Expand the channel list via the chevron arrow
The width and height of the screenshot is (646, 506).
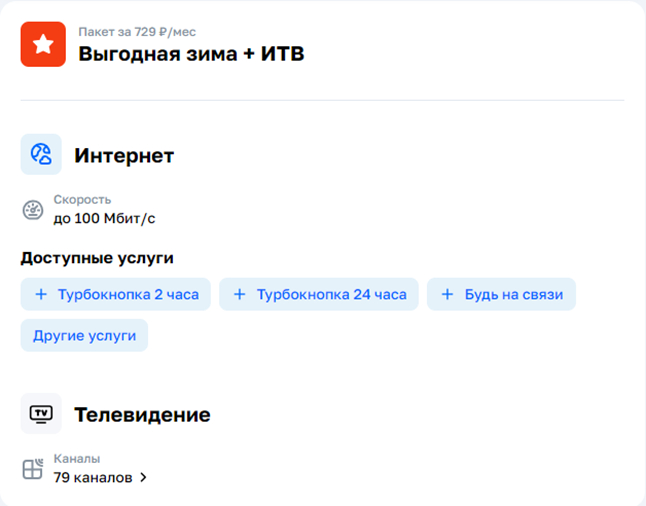(143, 478)
